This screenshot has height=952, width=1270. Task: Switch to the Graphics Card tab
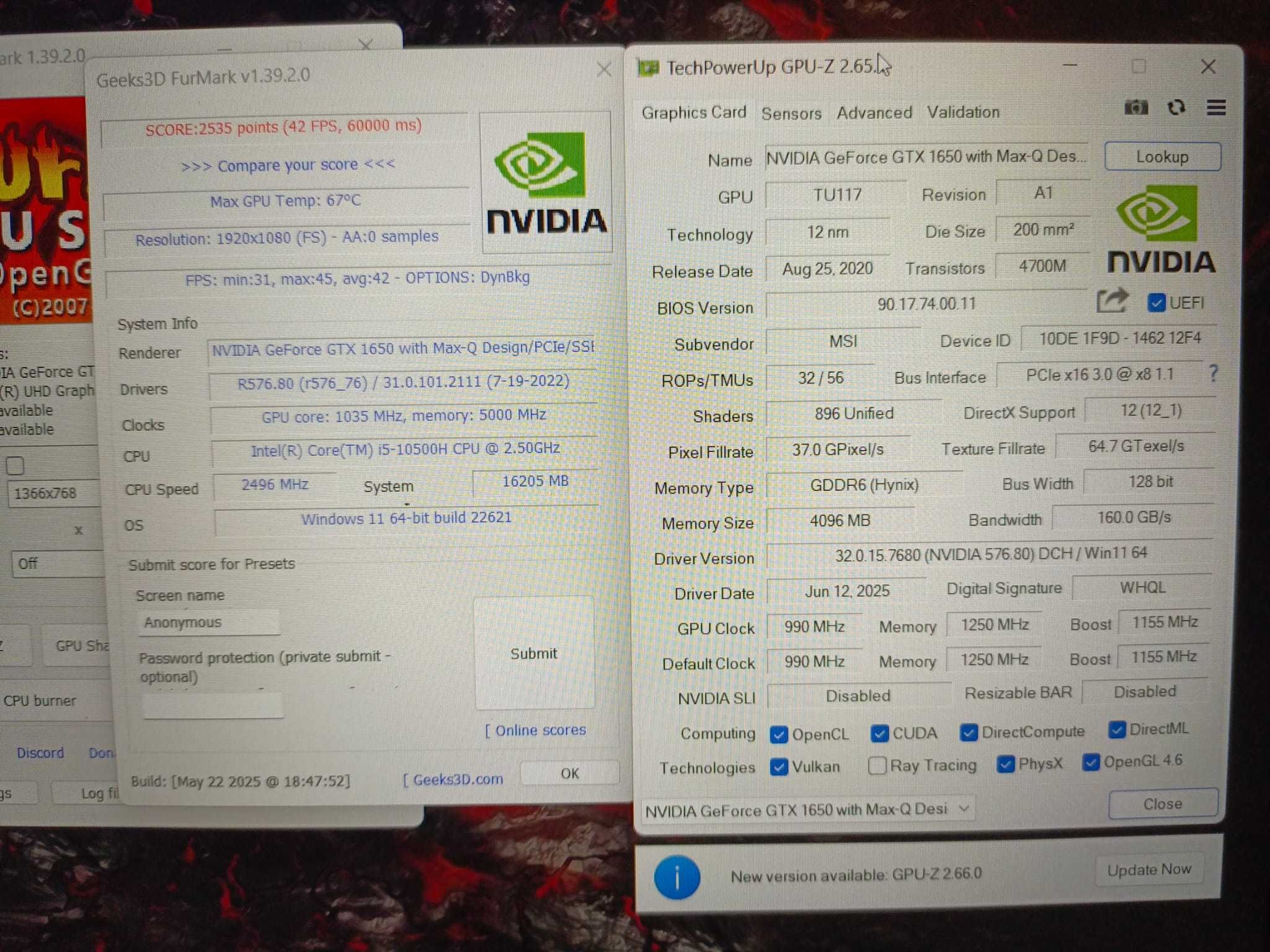(x=694, y=113)
